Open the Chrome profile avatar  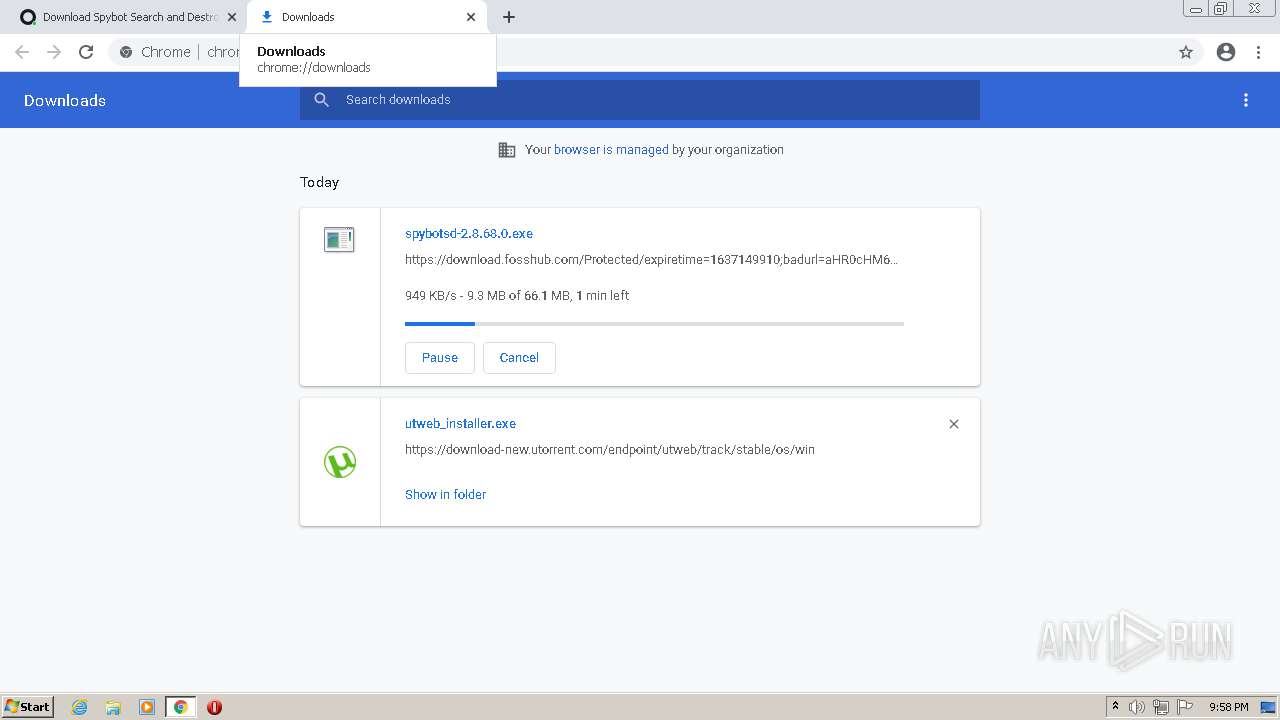[1226, 52]
